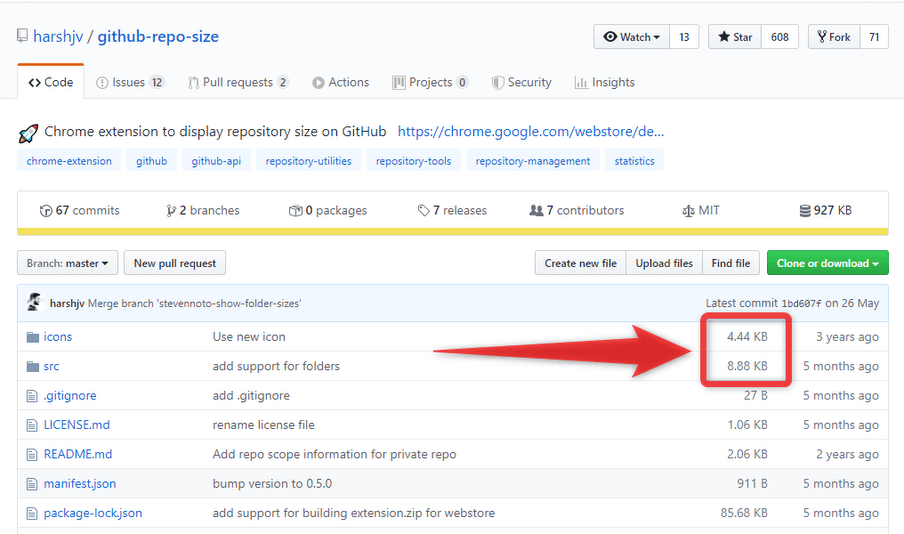The image size is (904, 534).
Task: Switch to the Actions tab
Action: pos(340,82)
